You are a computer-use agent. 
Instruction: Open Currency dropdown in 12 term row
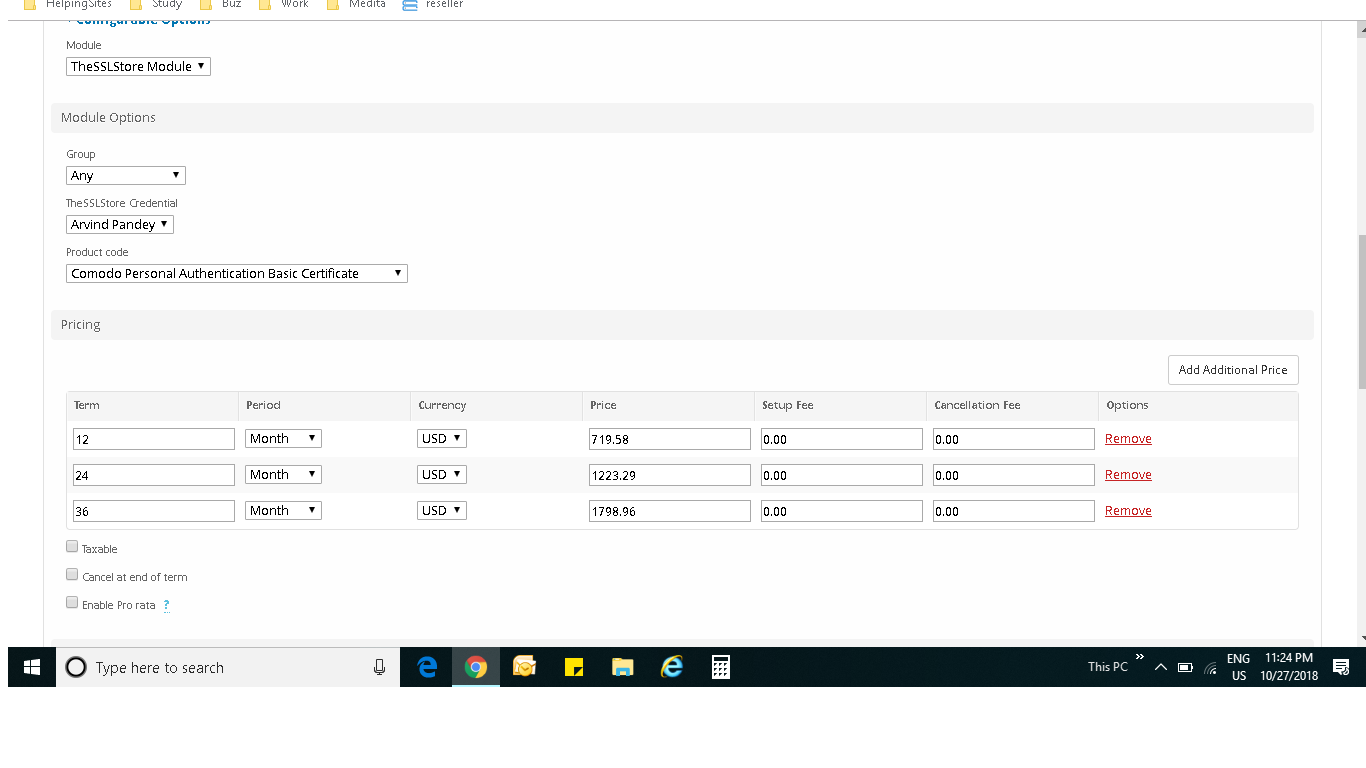click(x=442, y=438)
